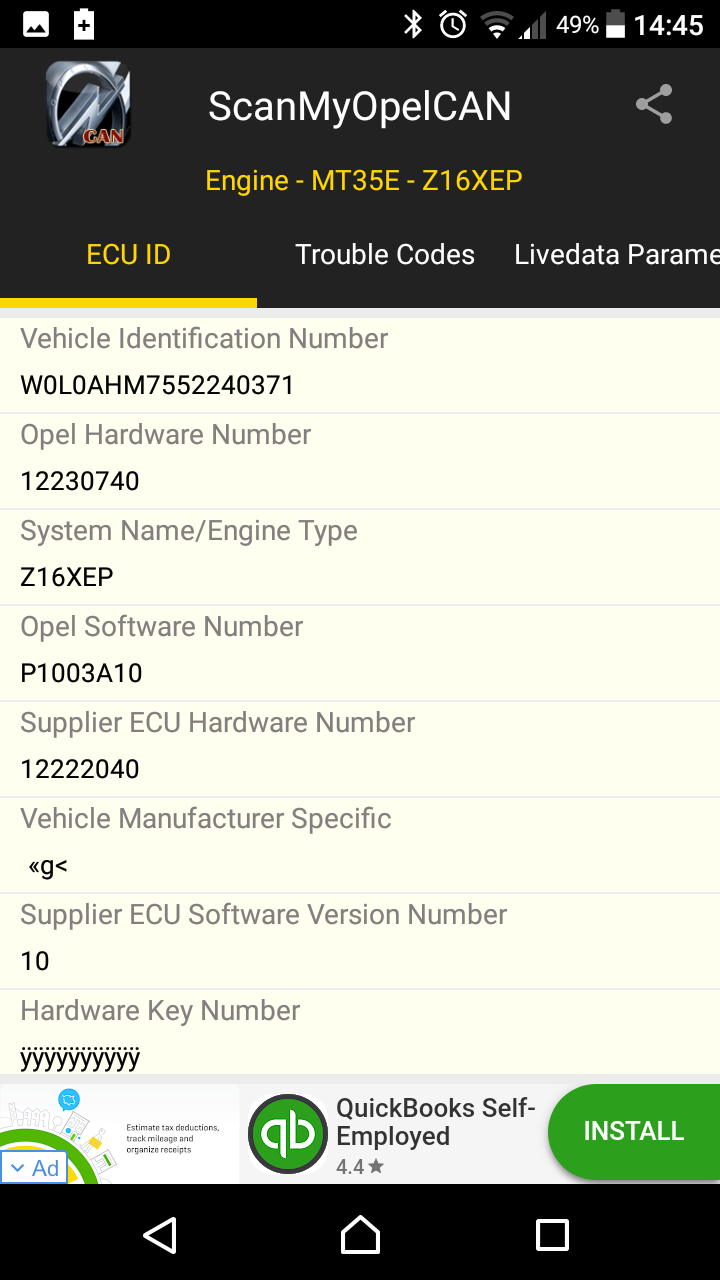This screenshot has width=720, height=1280.
Task: Tap the Android home button
Action: (360, 1235)
